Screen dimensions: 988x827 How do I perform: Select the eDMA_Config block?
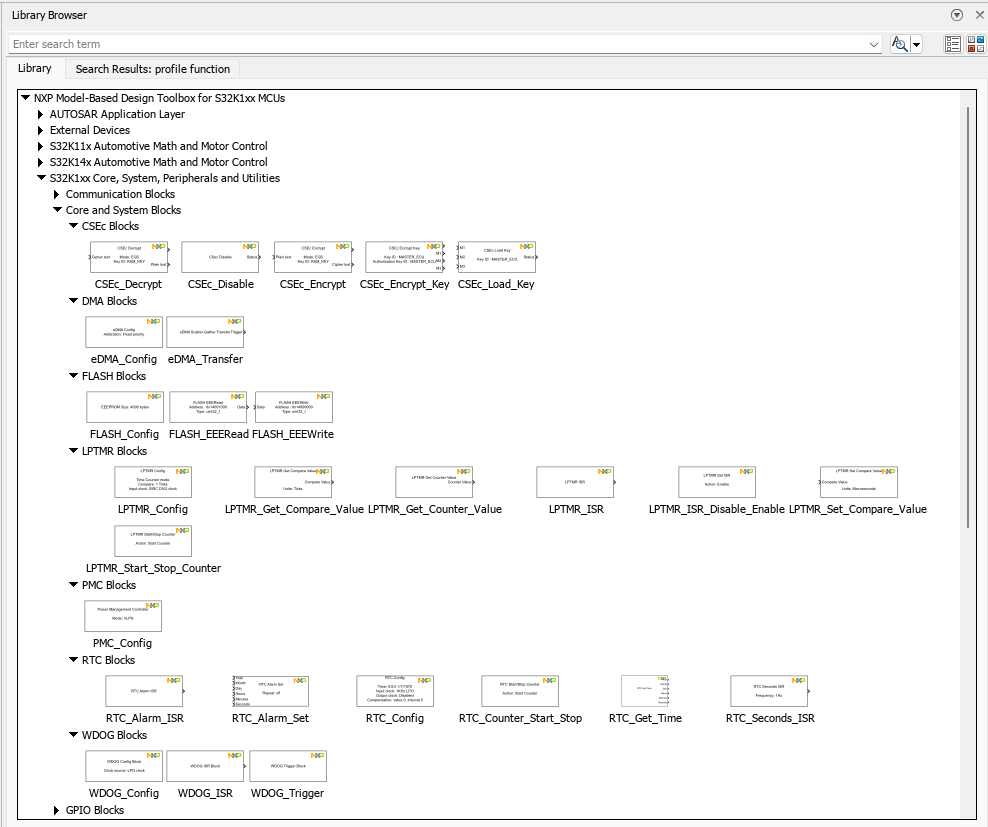pyautogui.click(x=124, y=332)
